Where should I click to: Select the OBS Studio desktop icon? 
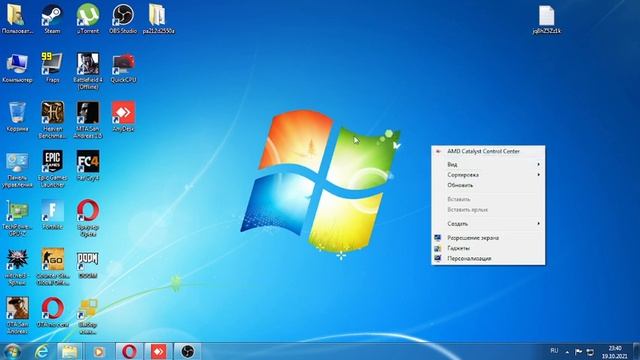[x=123, y=19]
